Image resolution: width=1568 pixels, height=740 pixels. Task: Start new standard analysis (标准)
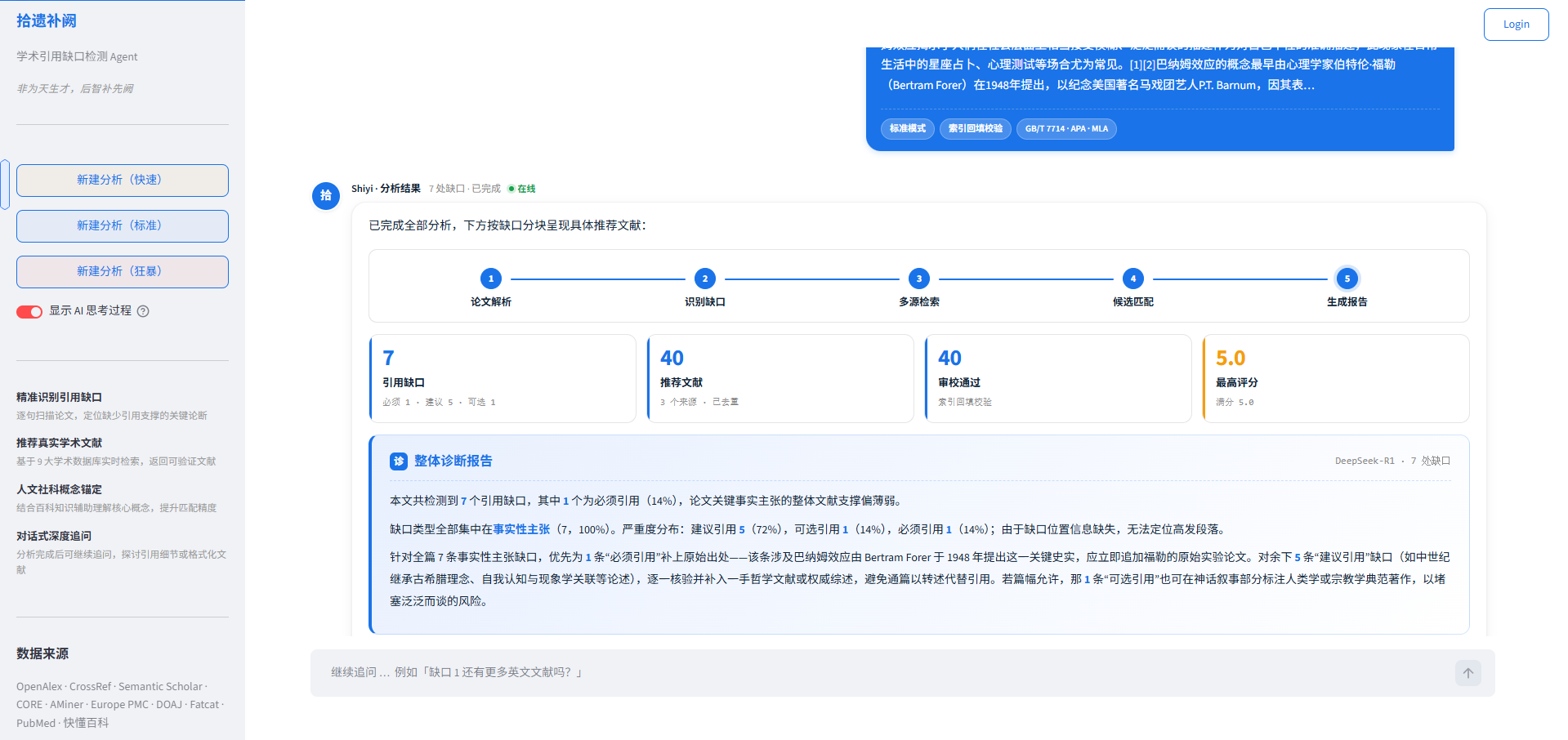click(123, 226)
